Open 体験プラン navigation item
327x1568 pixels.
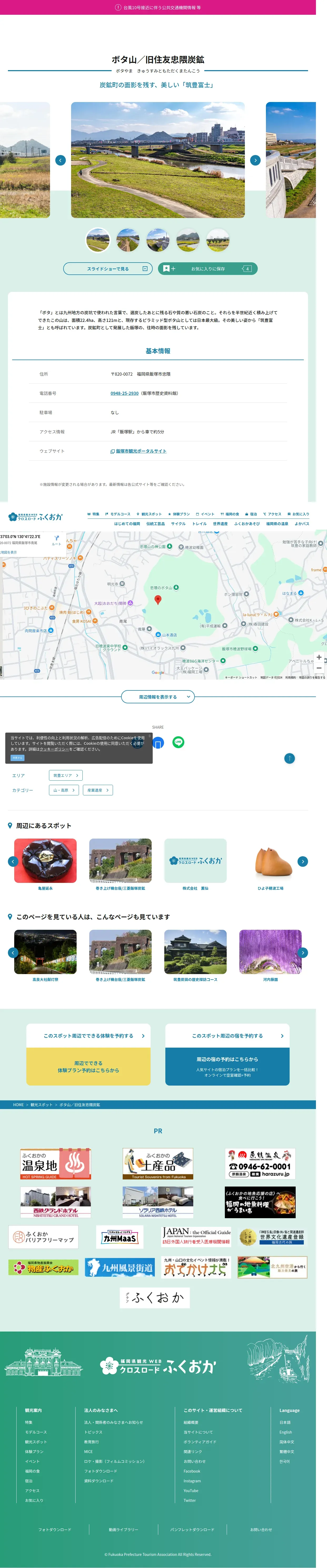[x=179, y=514]
